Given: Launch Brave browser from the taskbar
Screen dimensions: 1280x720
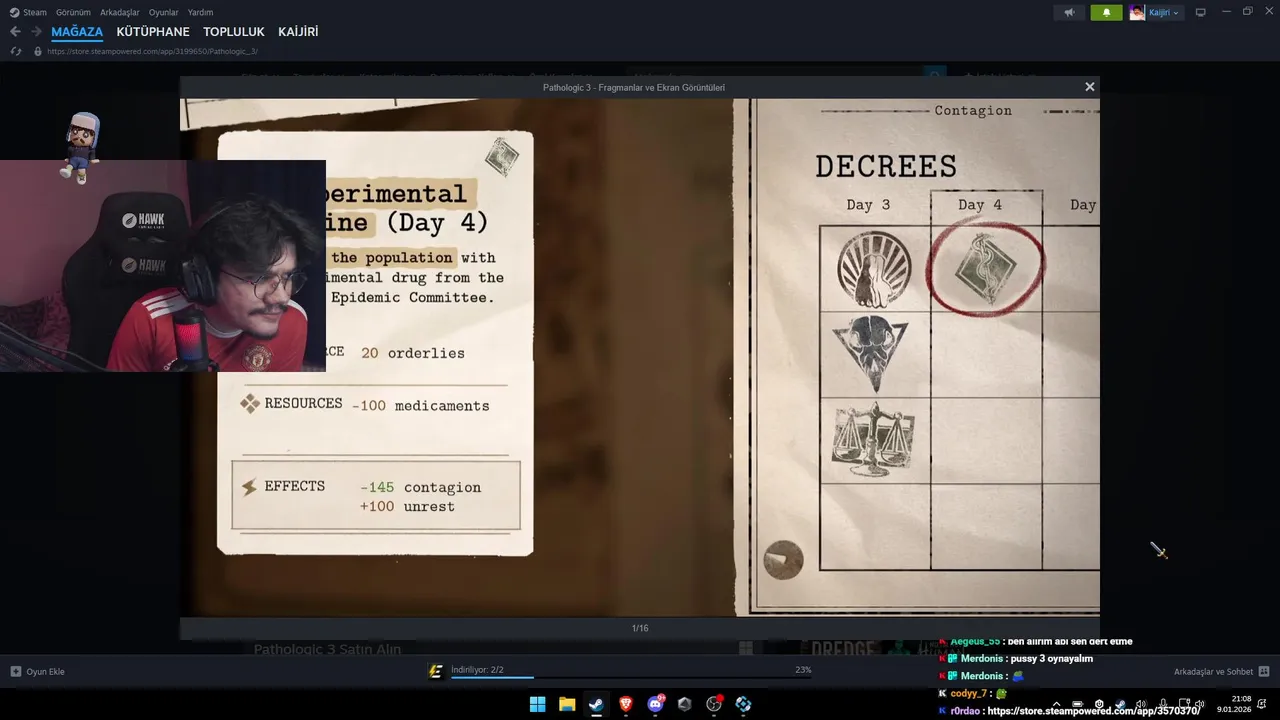Looking at the screenshot, I should pyautogui.click(x=626, y=704).
